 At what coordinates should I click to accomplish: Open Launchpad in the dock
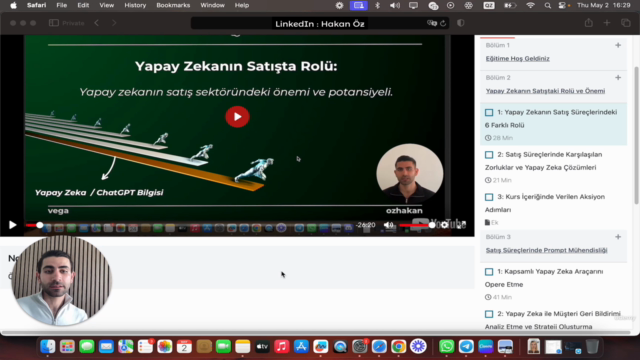pyautogui.click(x=67, y=347)
